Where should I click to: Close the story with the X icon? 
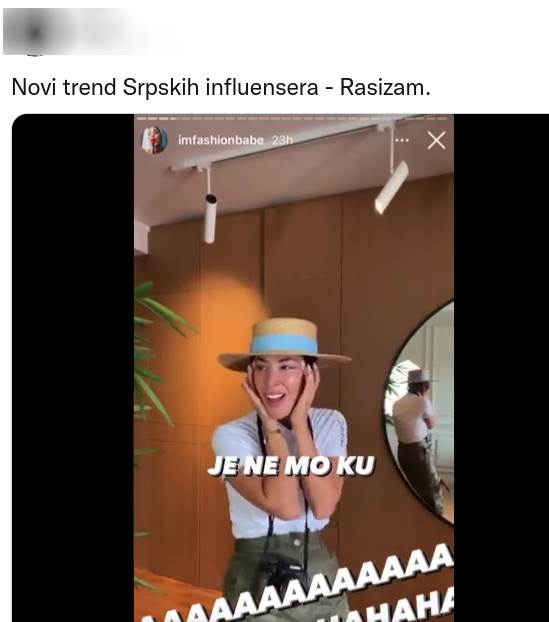pyautogui.click(x=436, y=140)
